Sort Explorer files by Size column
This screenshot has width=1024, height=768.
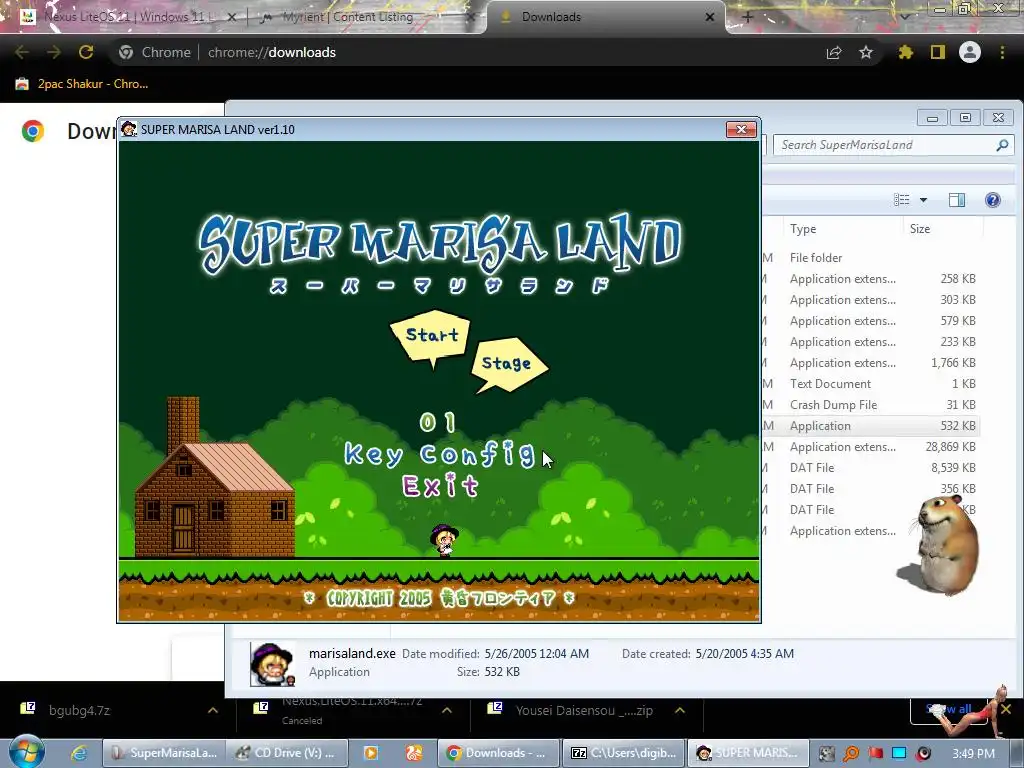[x=944, y=229]
